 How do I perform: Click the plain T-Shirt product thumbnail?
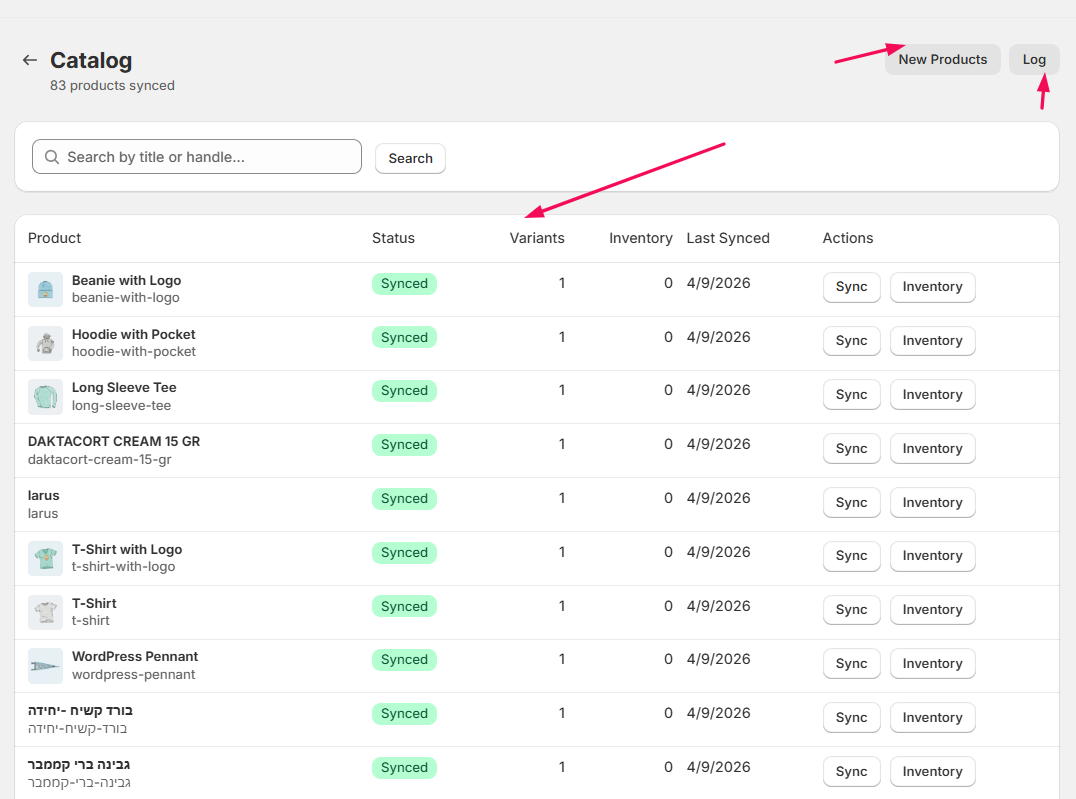[x=45, y=612]
